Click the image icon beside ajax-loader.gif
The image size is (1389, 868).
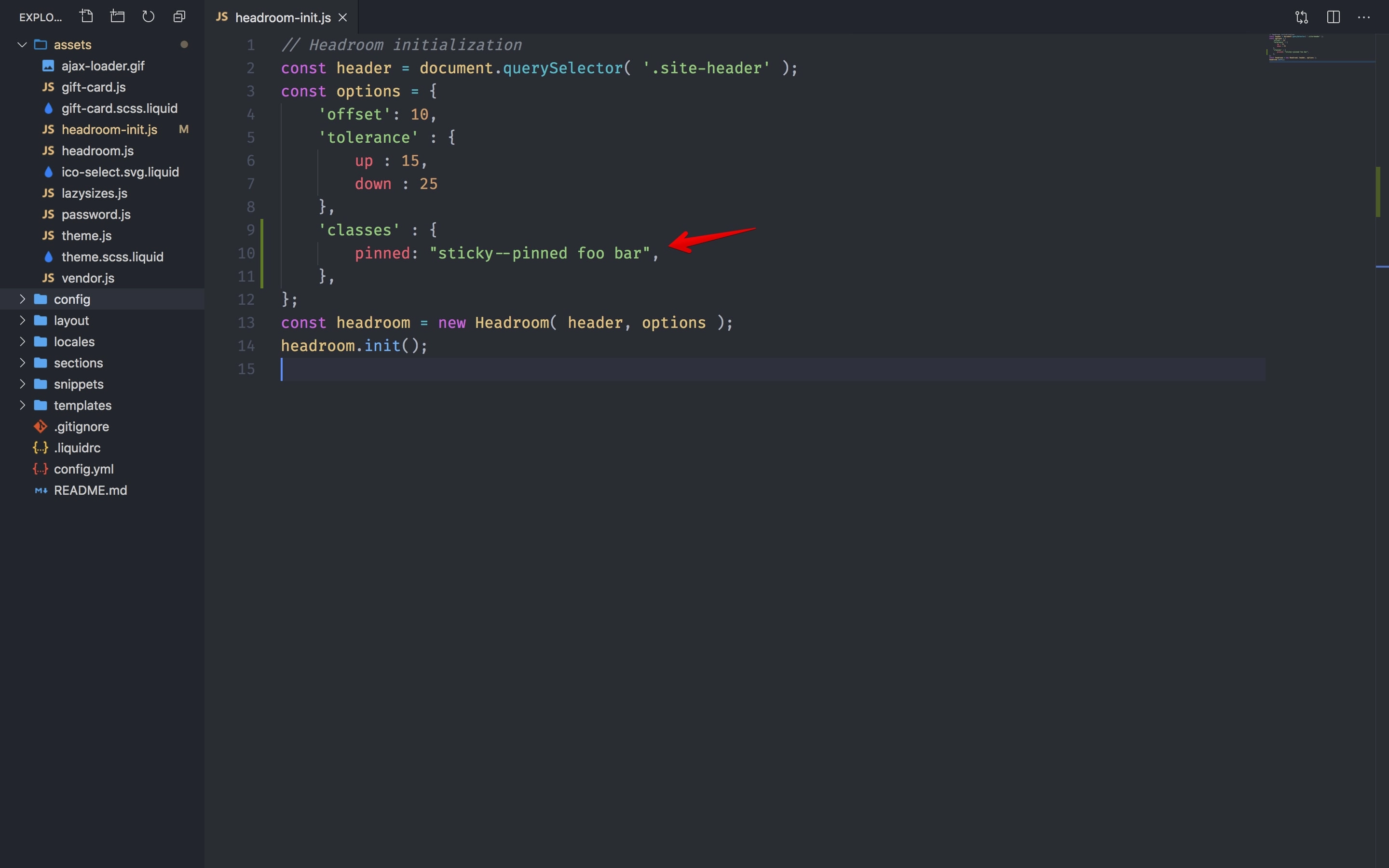pos(48,66)
